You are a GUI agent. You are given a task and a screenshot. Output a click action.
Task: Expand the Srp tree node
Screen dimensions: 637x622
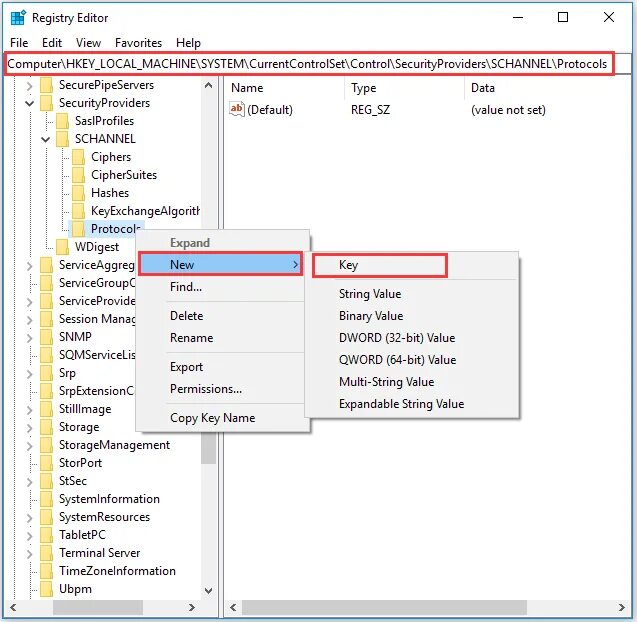(30, 373)
